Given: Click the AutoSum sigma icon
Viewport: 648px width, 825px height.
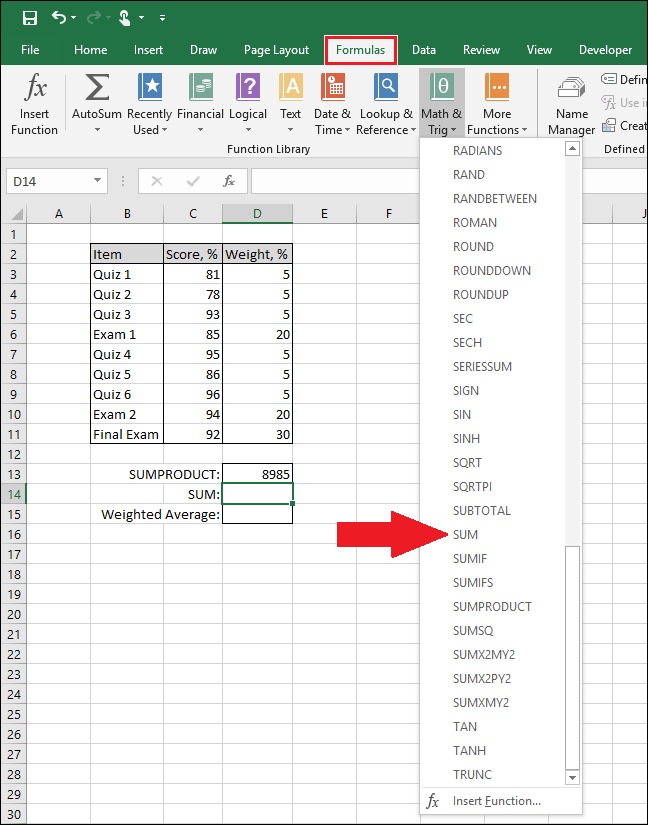Looking at the screenshot, I should (x=97, y=87).
